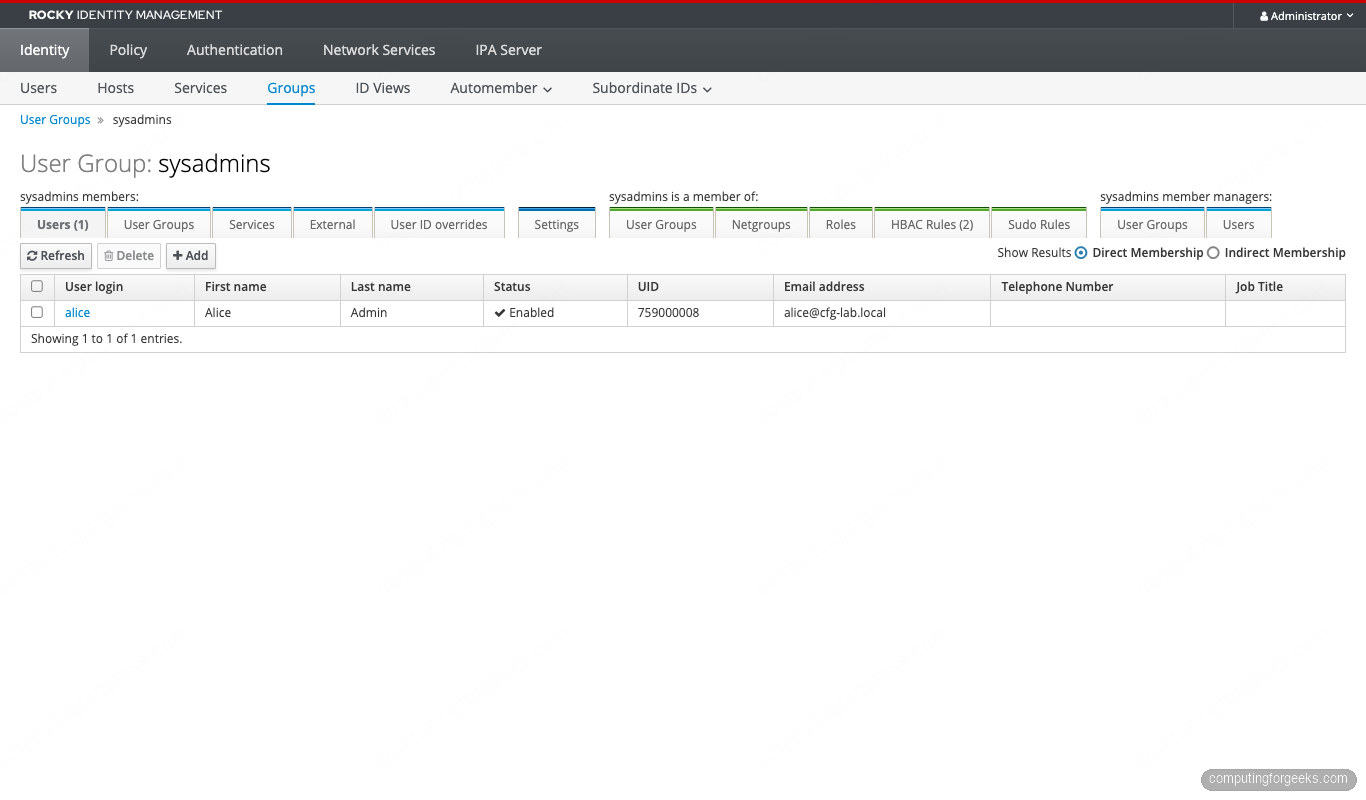Select the External members tab

[x=333, y=224]
